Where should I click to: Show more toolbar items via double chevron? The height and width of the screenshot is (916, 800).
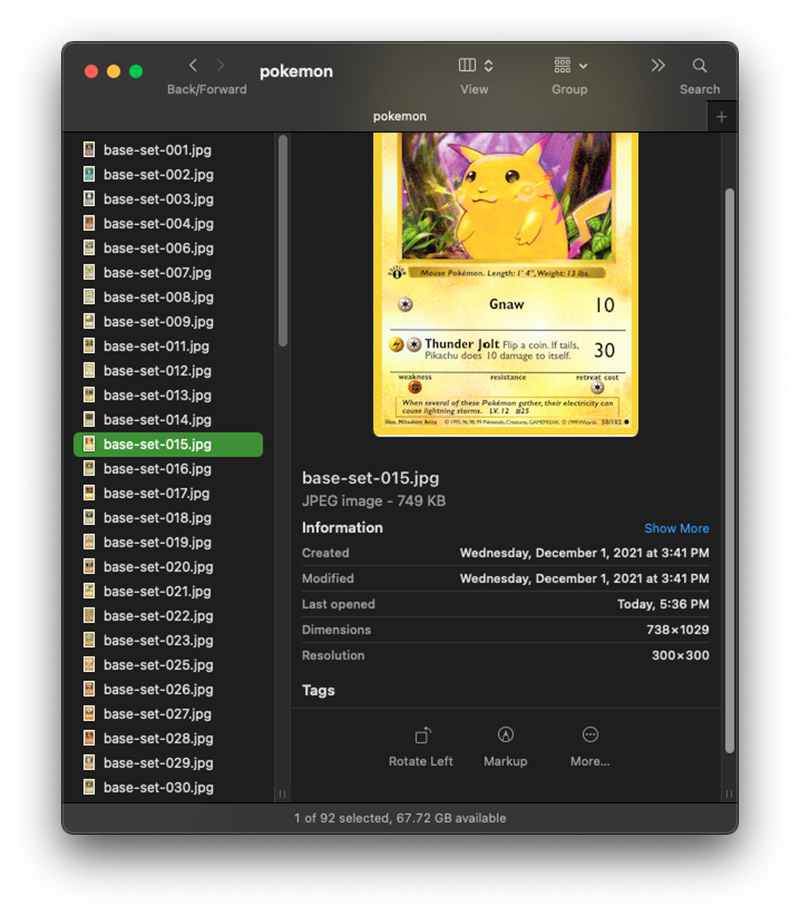[658, 65]
